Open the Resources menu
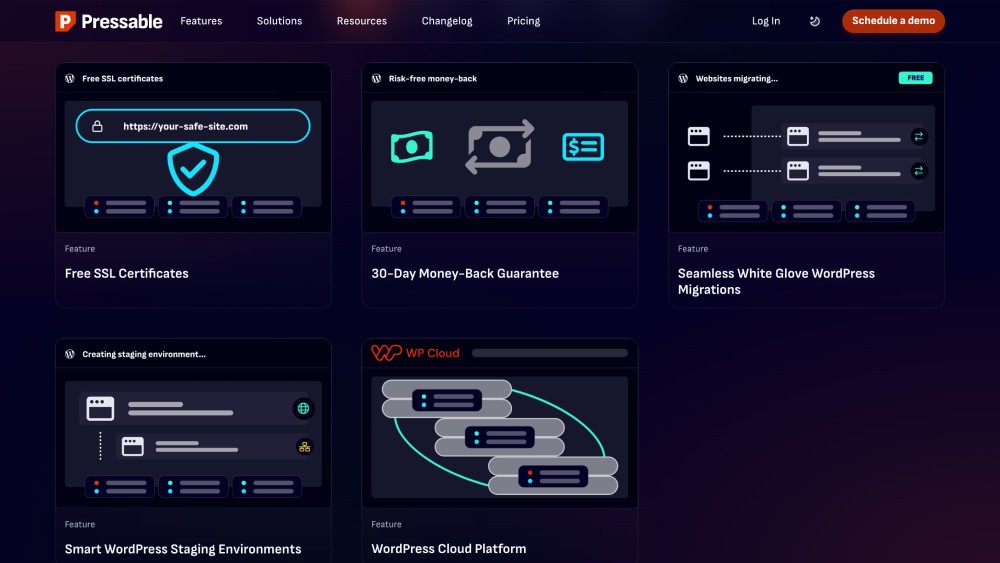The image size is (1000, 563). [362, 21]
